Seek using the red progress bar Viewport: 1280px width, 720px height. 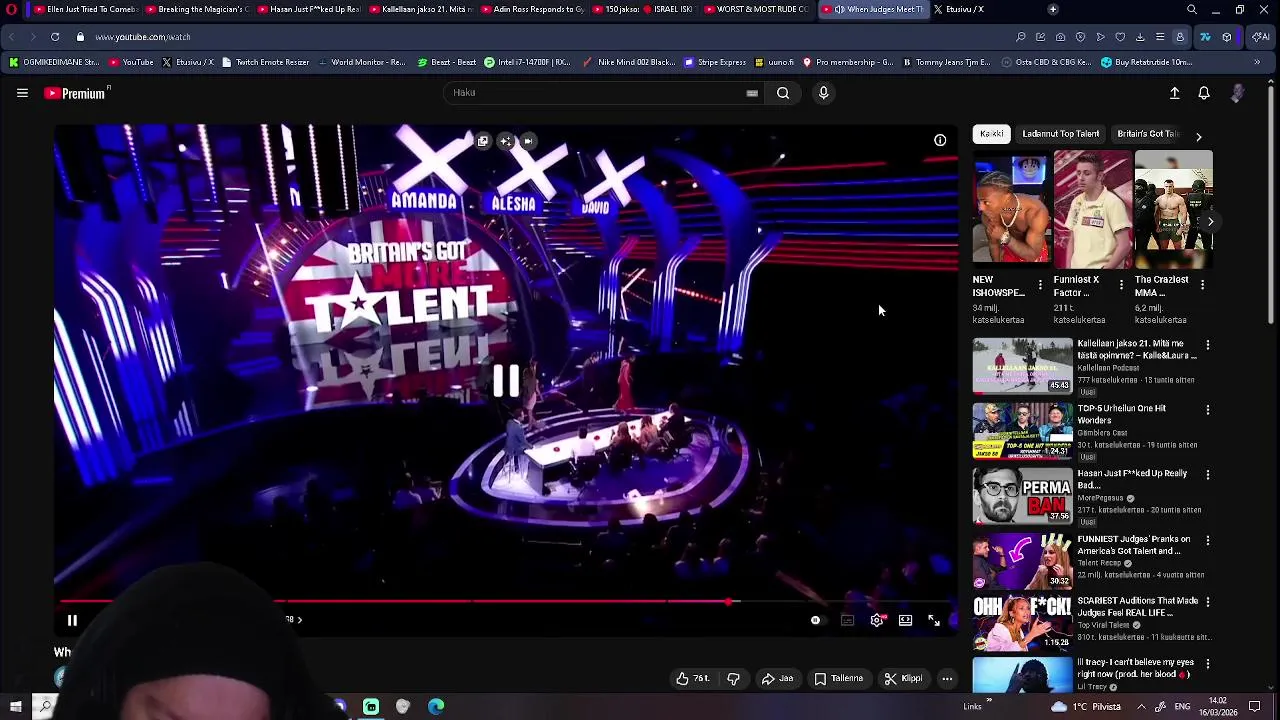tap(506, 602)
